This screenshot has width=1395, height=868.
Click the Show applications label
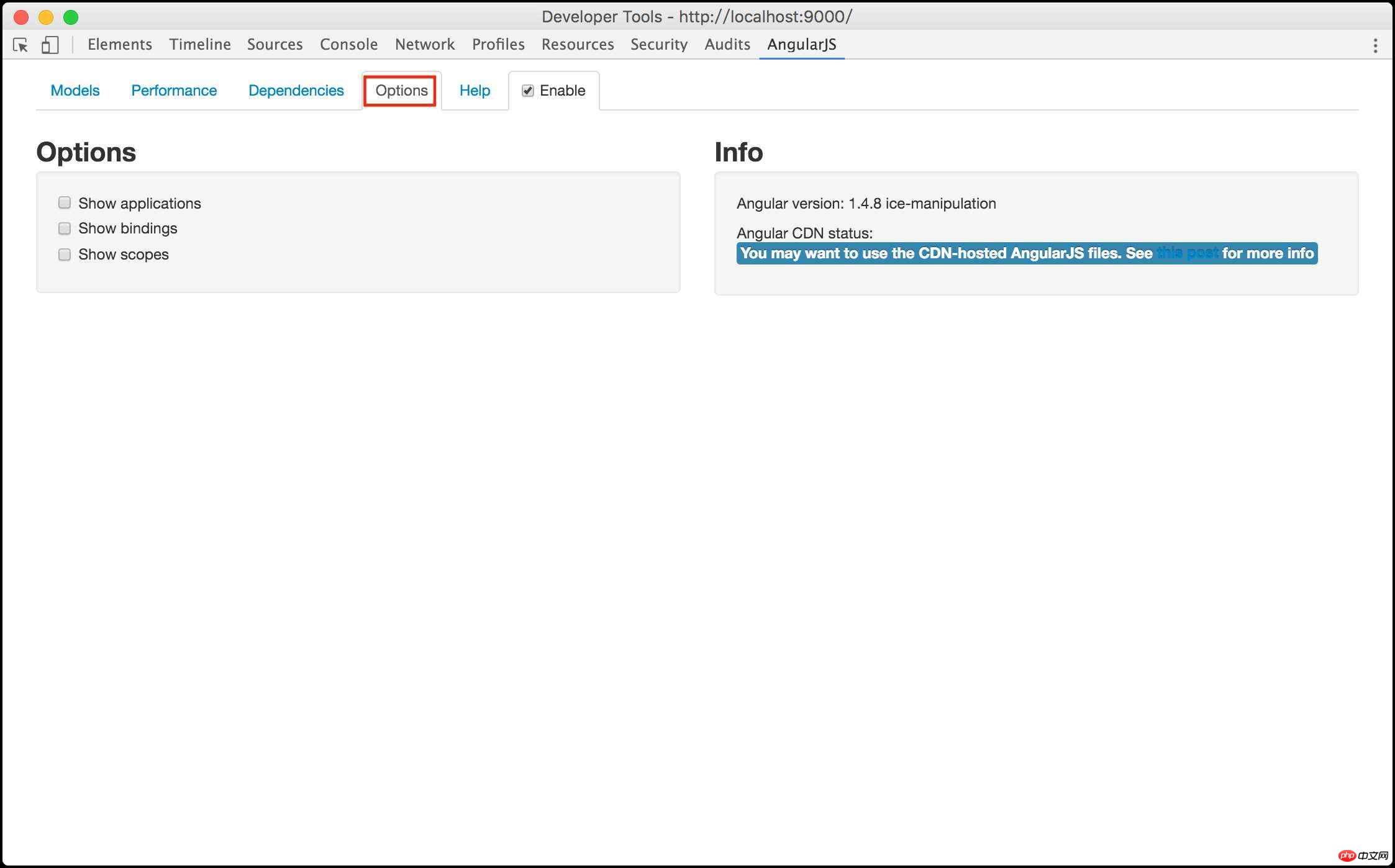(x=140, y=203)
